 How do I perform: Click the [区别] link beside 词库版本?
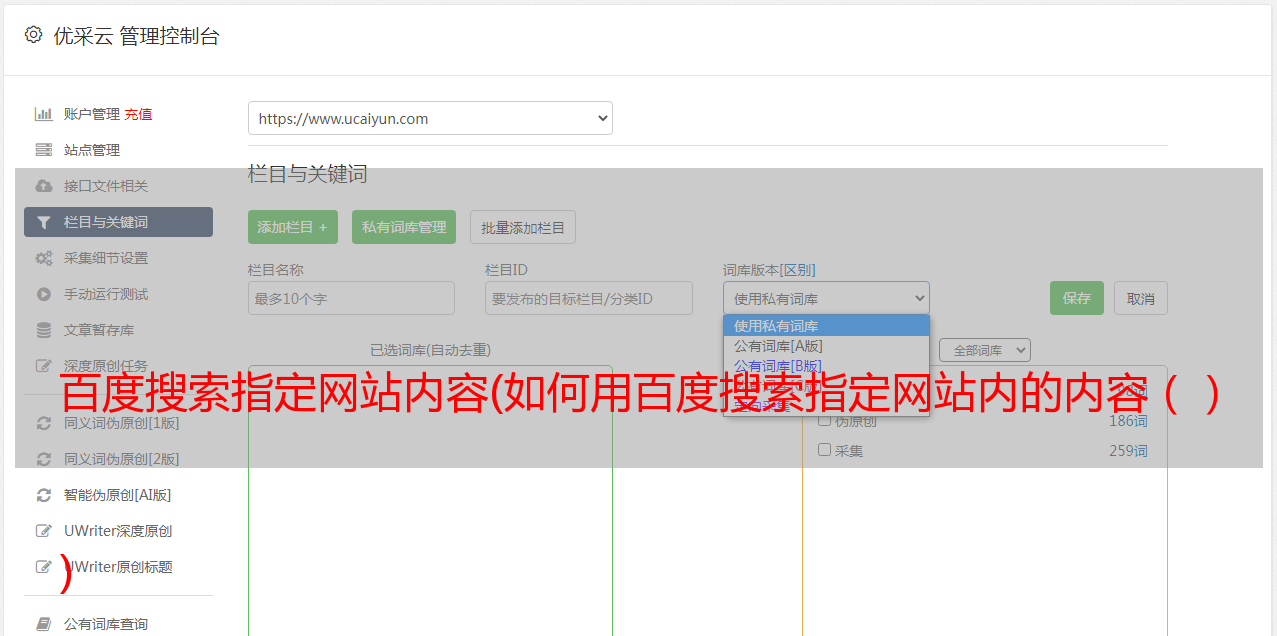(797, 270)
